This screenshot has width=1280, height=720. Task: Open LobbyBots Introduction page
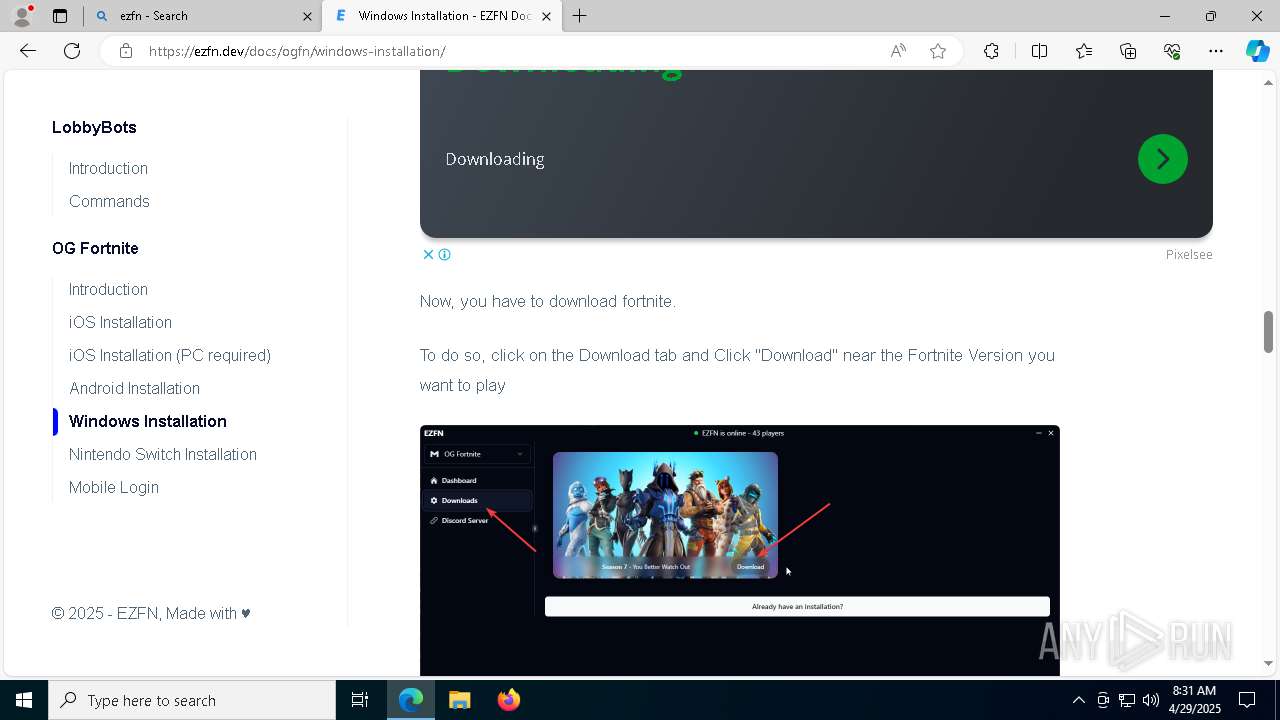click(108, 168)
